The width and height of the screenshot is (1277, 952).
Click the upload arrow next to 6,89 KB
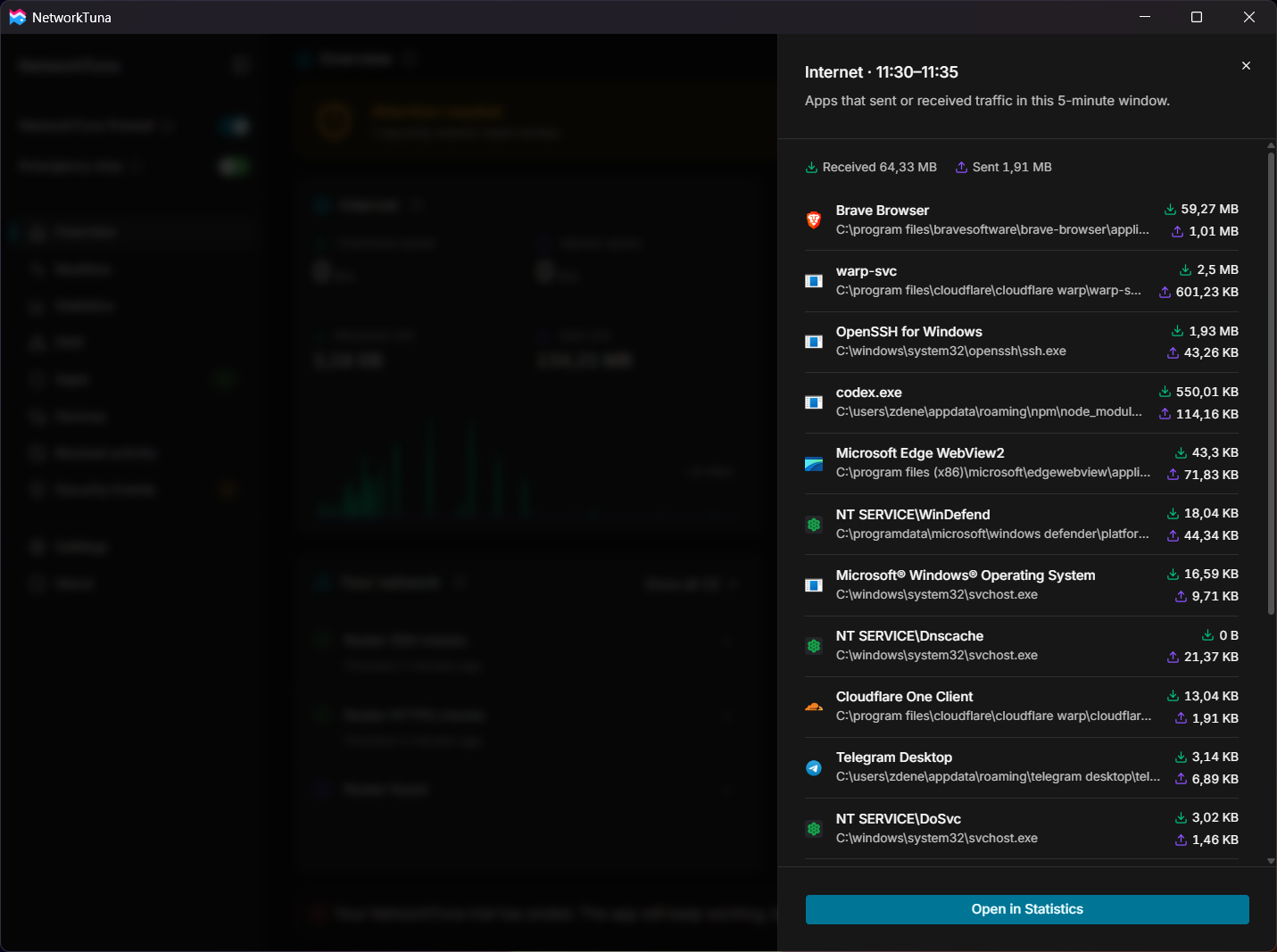pos(1181,779)
